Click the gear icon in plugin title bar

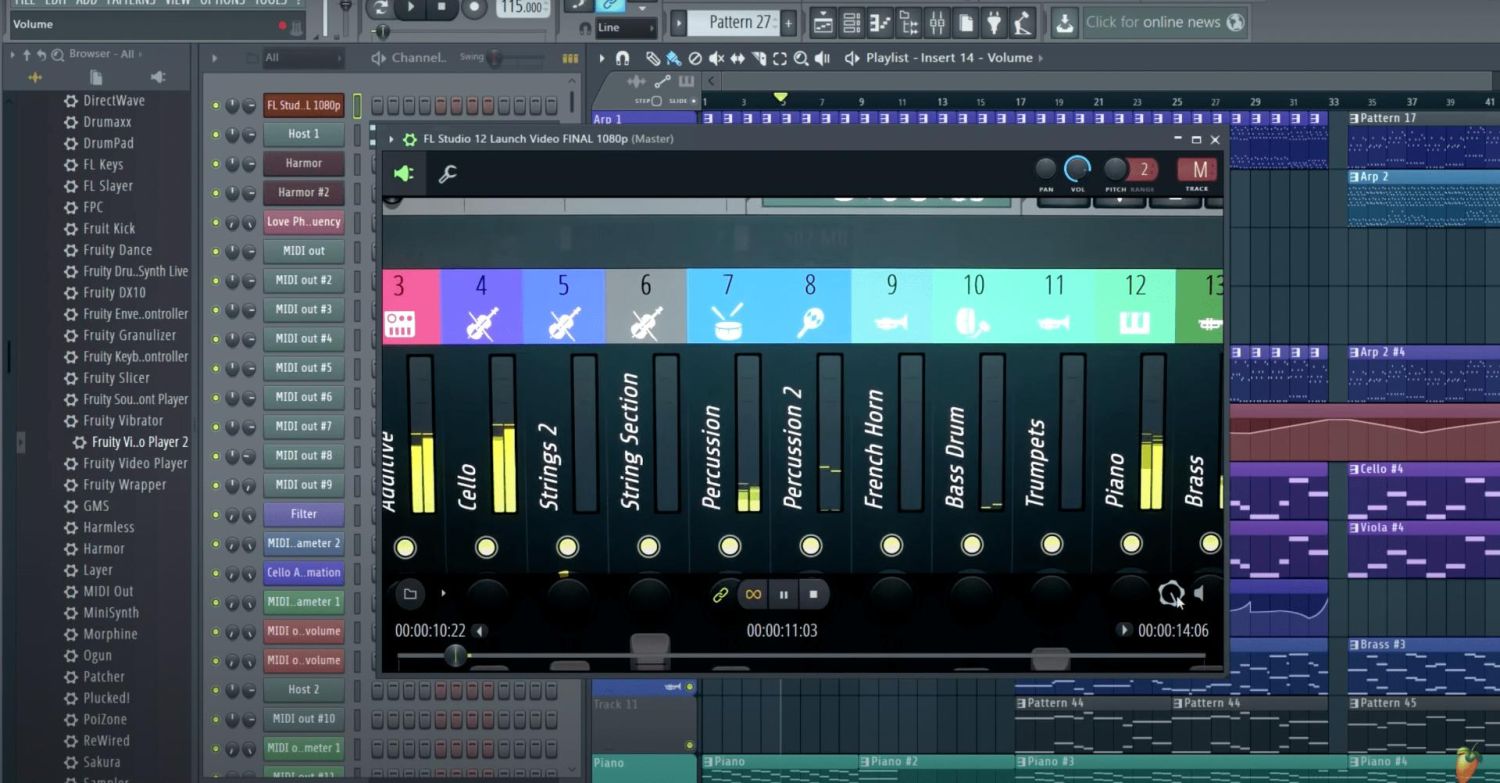coord(409,139)
